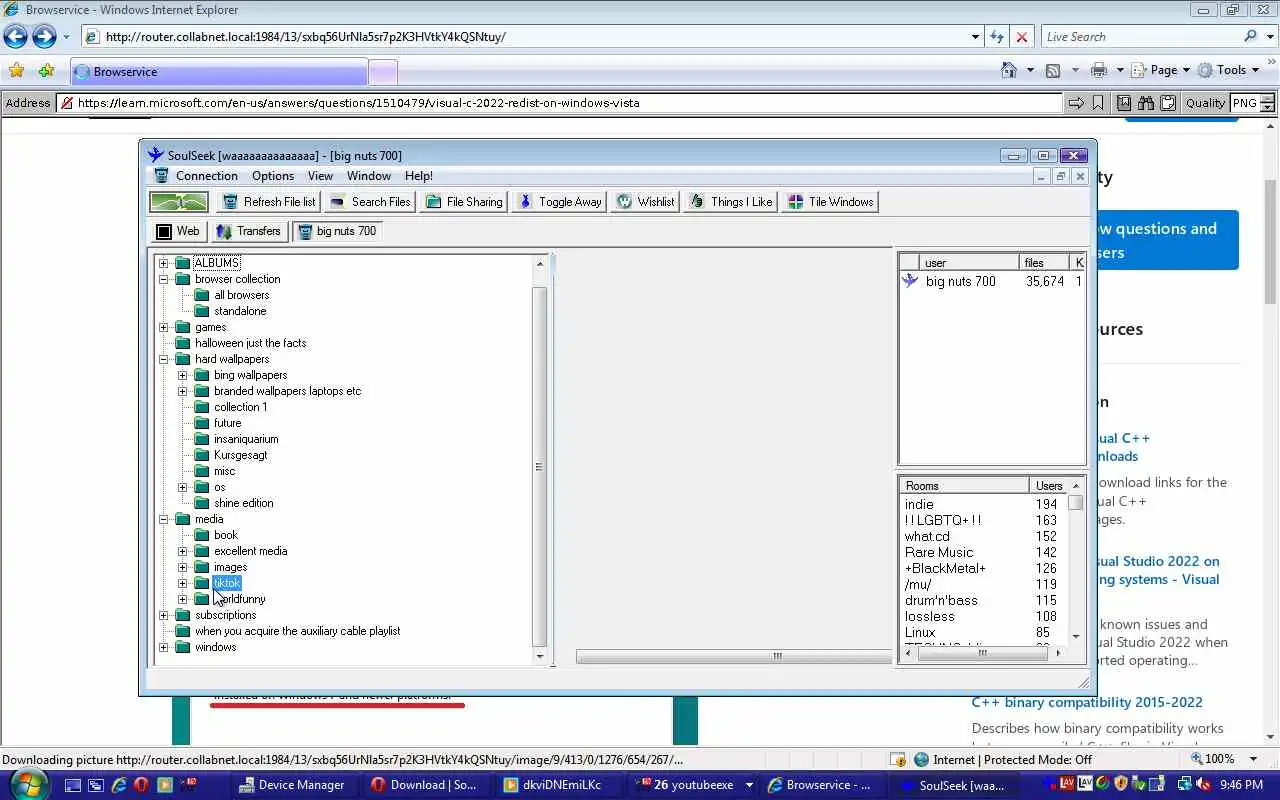
Task: Open the Help! menu
Action: pyautogui.click(x=418, y=176)
